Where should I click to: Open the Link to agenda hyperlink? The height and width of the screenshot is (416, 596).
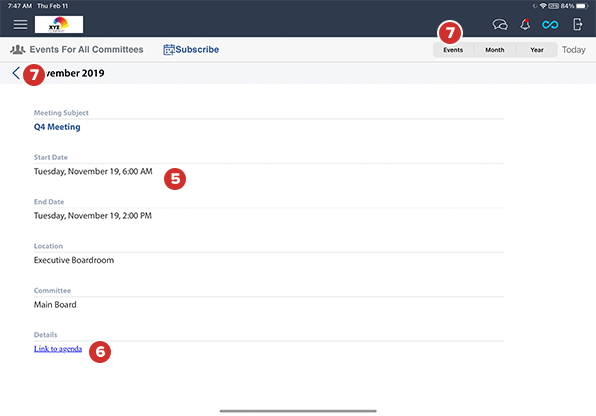tap(58, 348)
